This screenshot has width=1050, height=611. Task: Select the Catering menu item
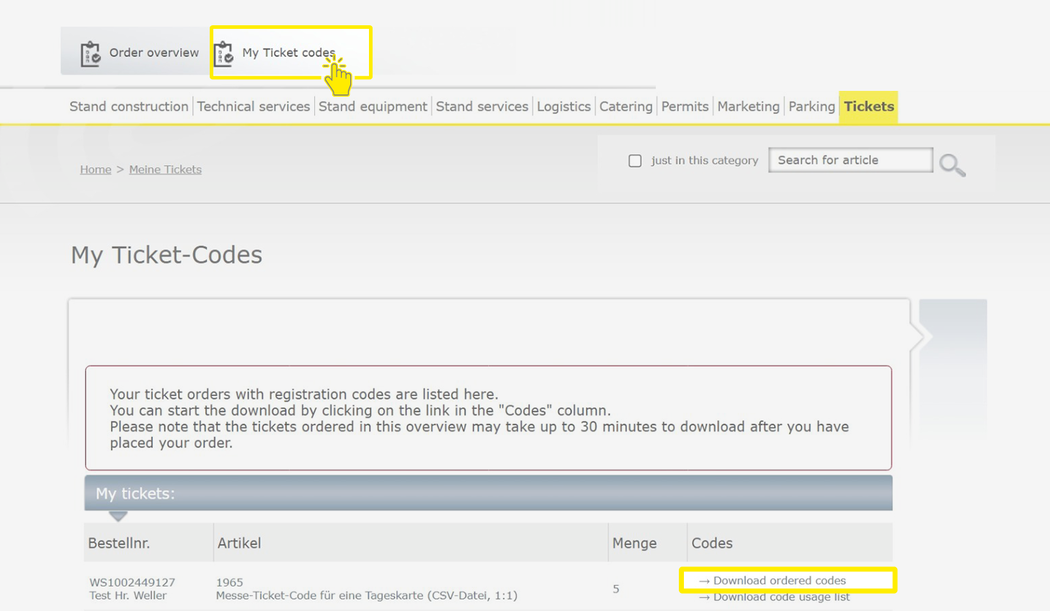(626, 107)
